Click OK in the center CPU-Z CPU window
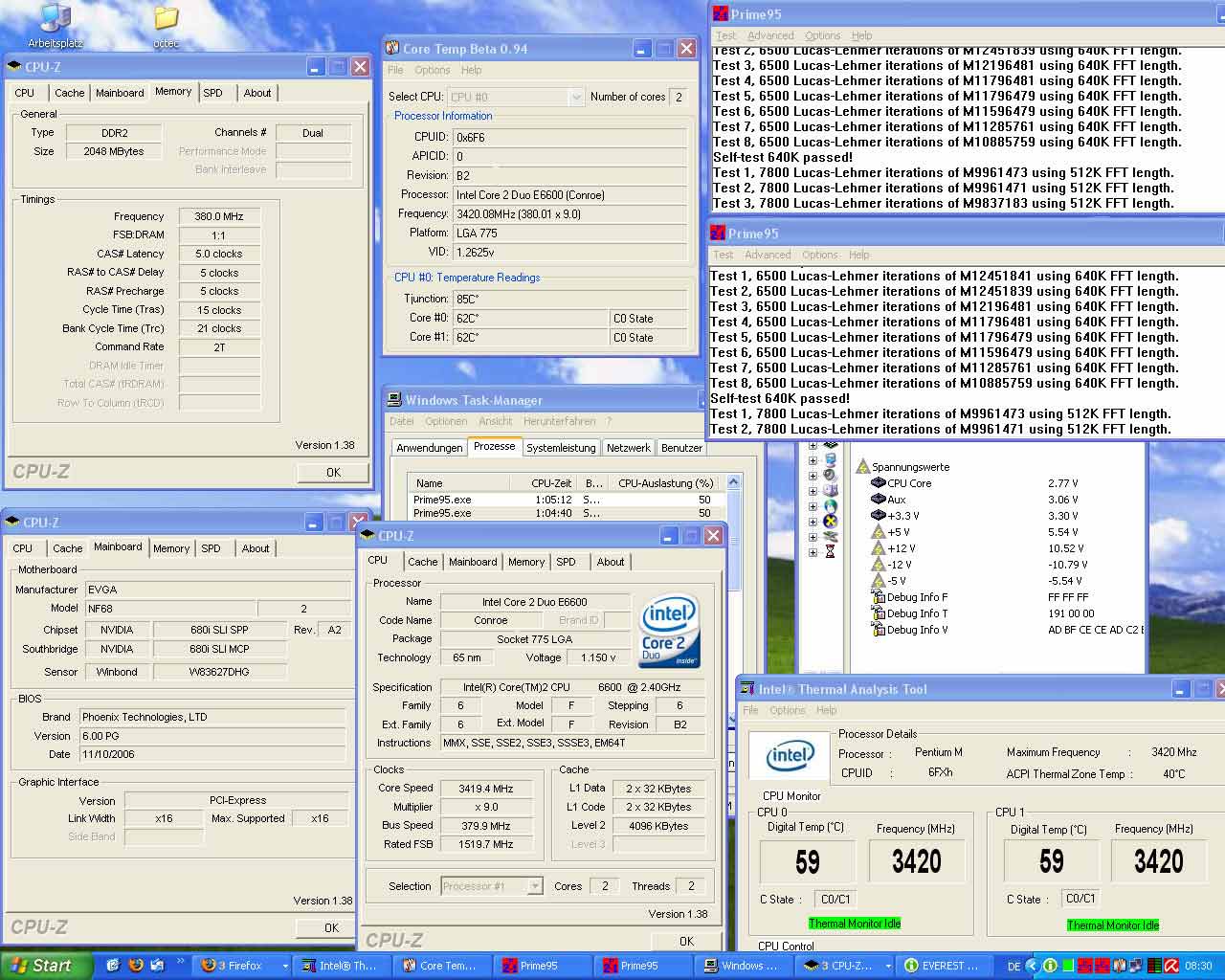 point(686,941)
